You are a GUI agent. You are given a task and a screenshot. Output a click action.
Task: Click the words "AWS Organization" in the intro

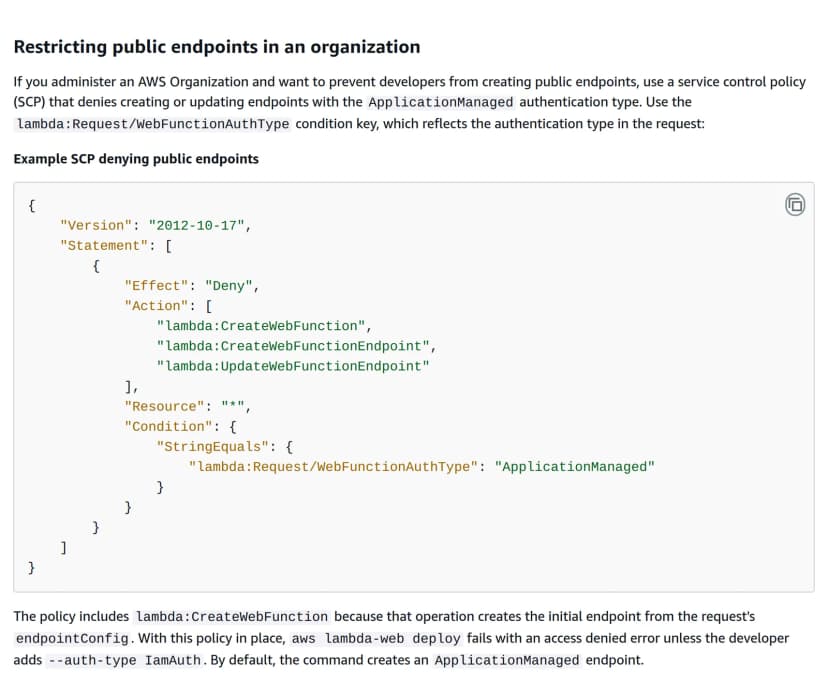coord(193,82)
